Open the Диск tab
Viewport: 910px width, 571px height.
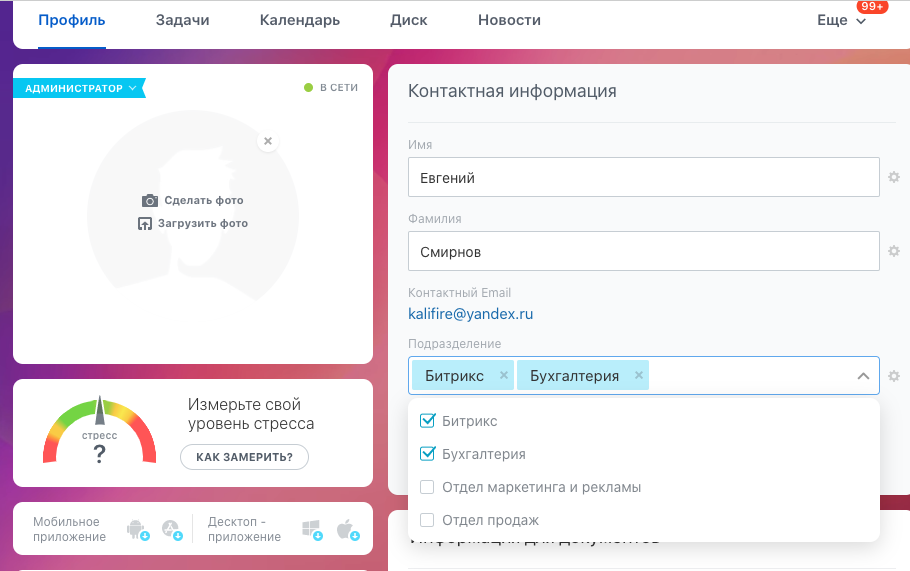click(409, 20)
